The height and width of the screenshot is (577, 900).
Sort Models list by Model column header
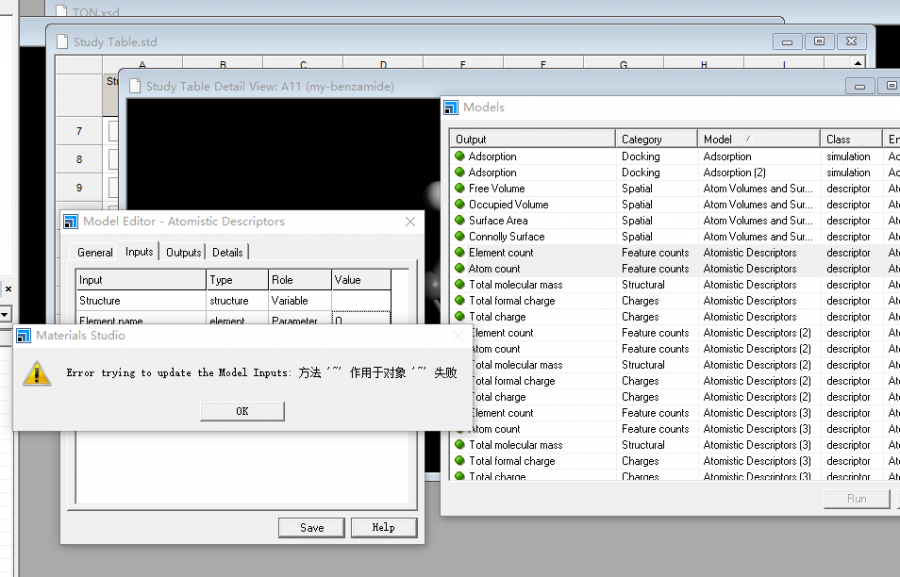coord(759,139)
